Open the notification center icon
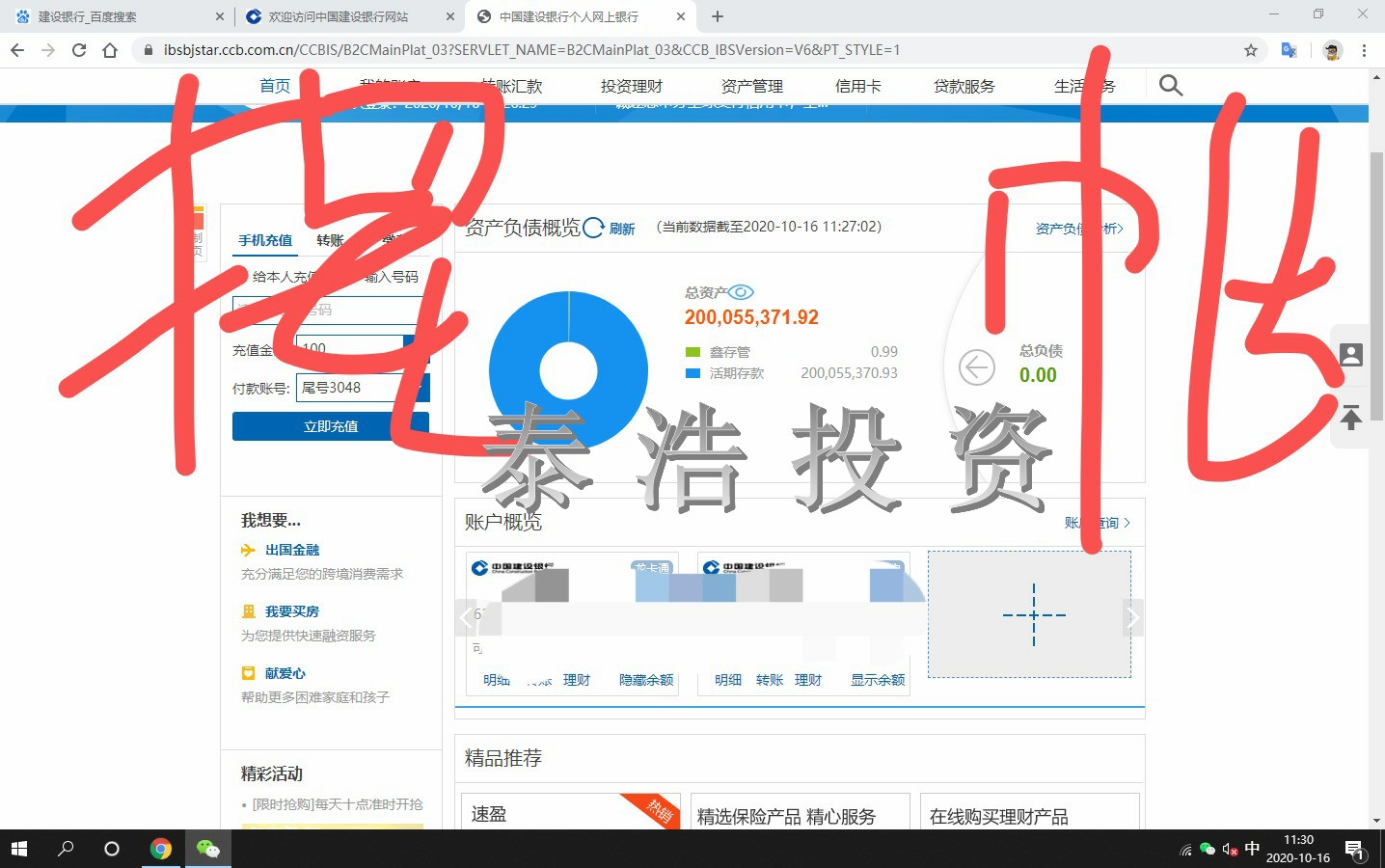 point(1354,850)
